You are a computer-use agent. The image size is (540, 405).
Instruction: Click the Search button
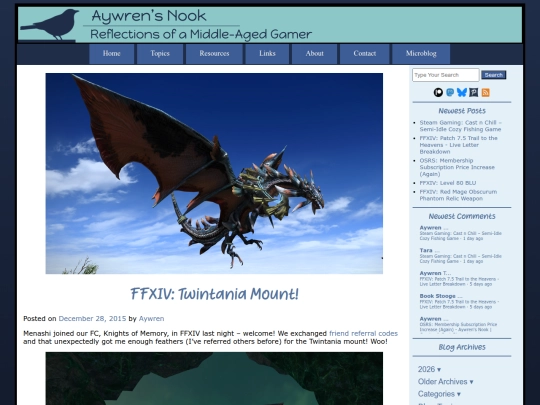click(x=494, y=75)
